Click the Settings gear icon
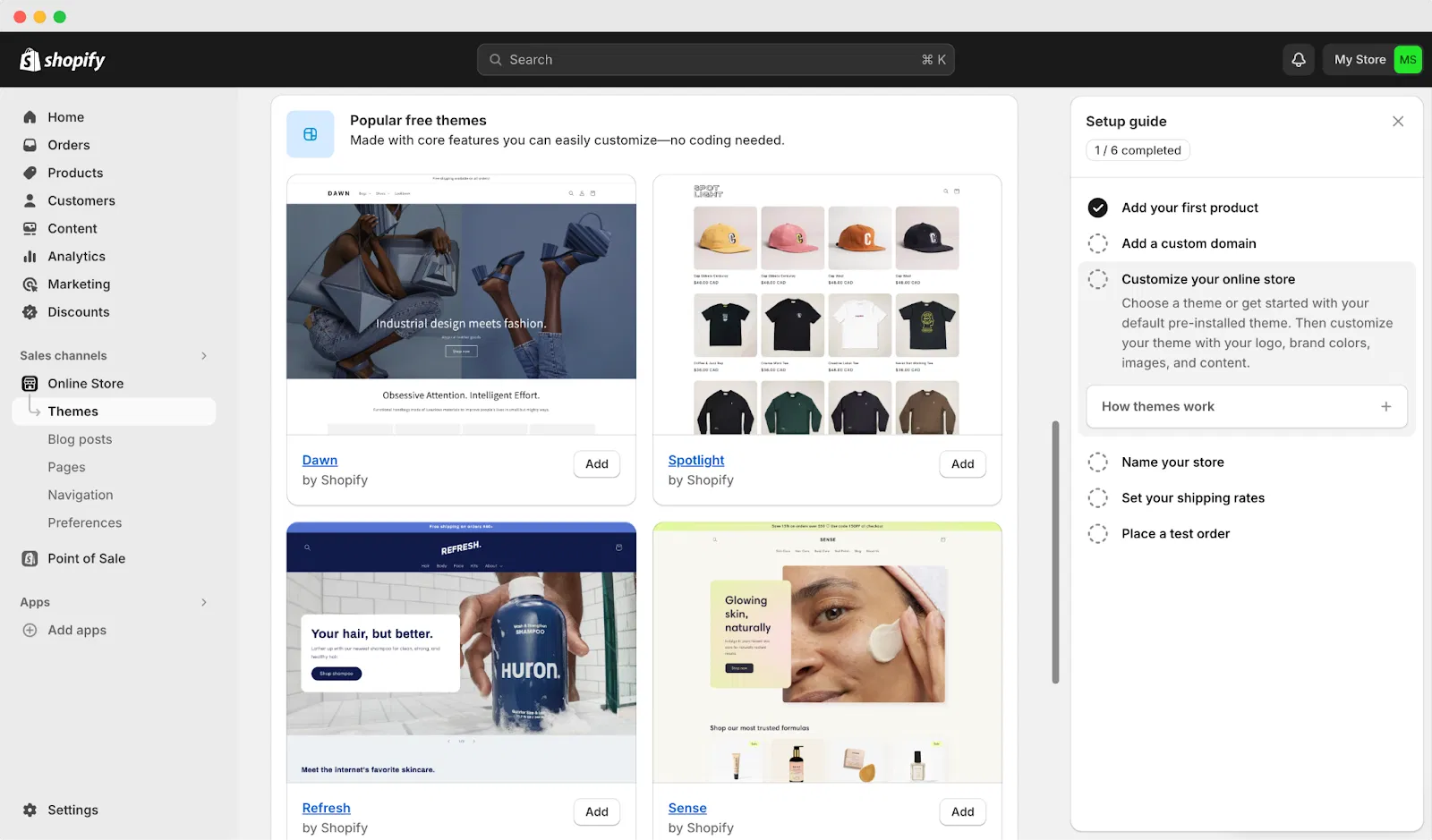The height and width of the screenshot is (840, 1432). click(30, 810)
